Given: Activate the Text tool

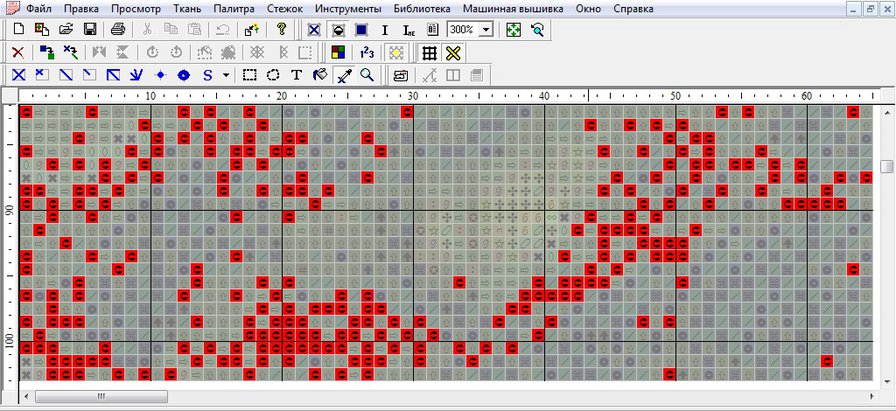Looking at the screenshot, I should (x=296, y=75).
